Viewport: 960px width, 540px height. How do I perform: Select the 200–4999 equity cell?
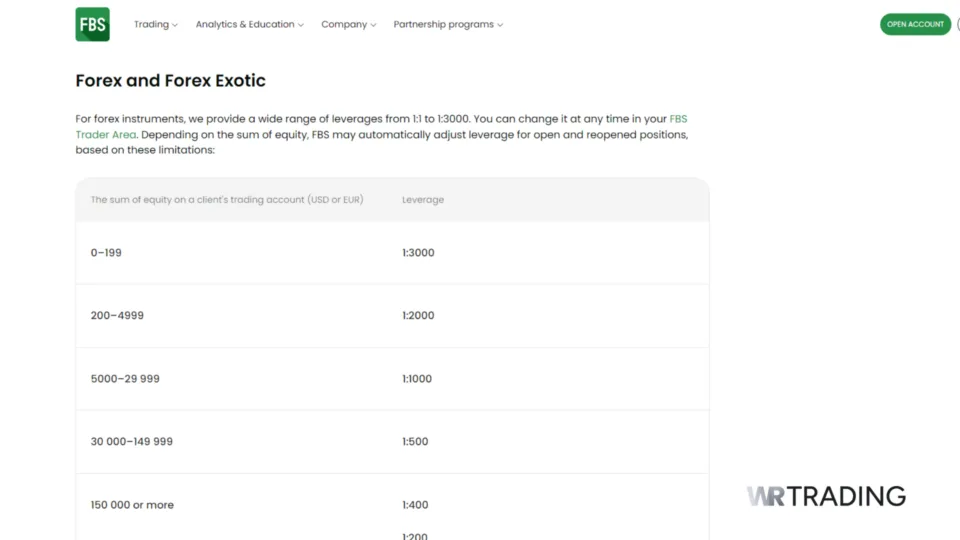(x=117, y=316)
